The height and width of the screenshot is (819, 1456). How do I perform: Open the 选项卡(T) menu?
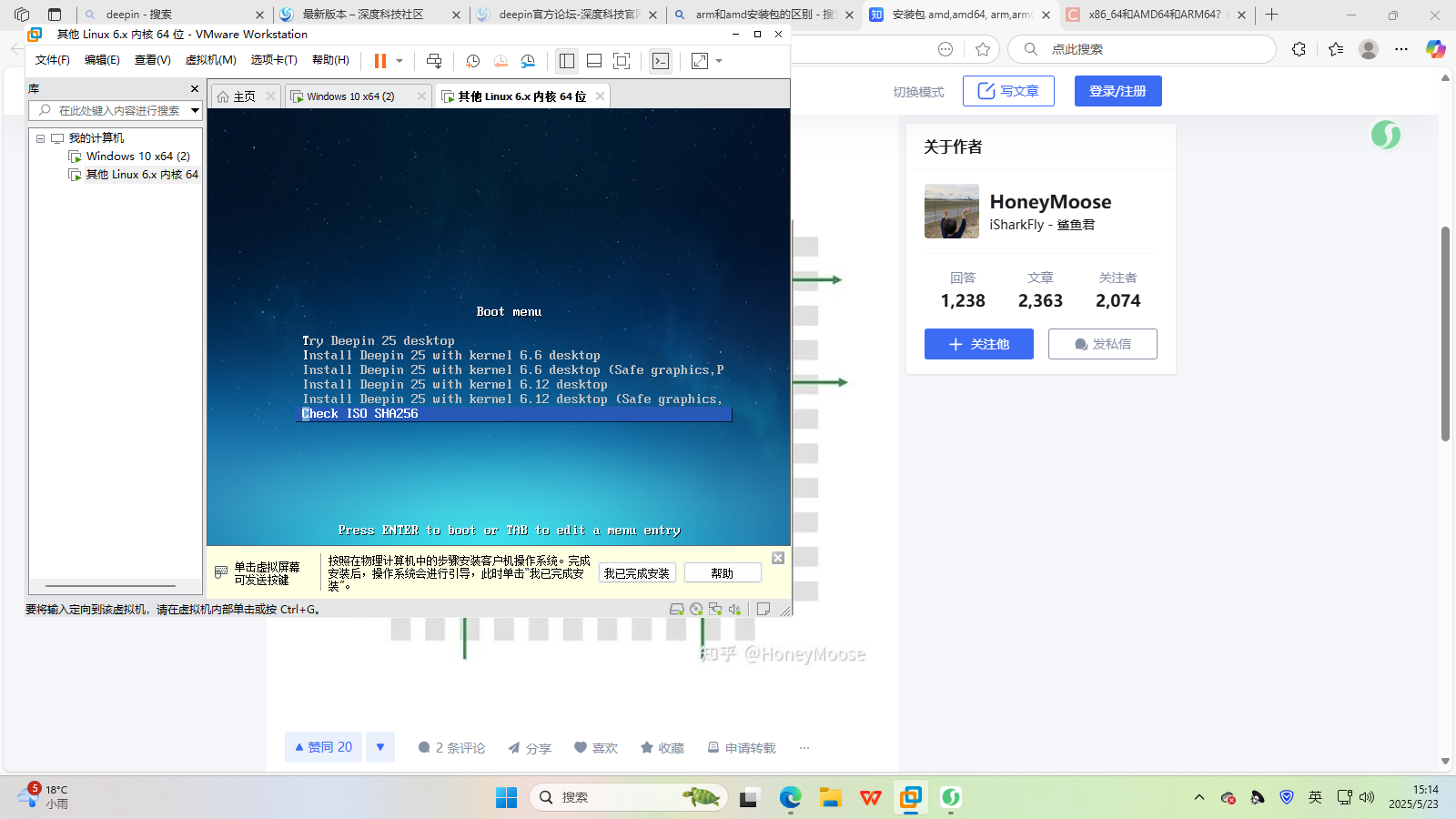(x=274, y=60)
